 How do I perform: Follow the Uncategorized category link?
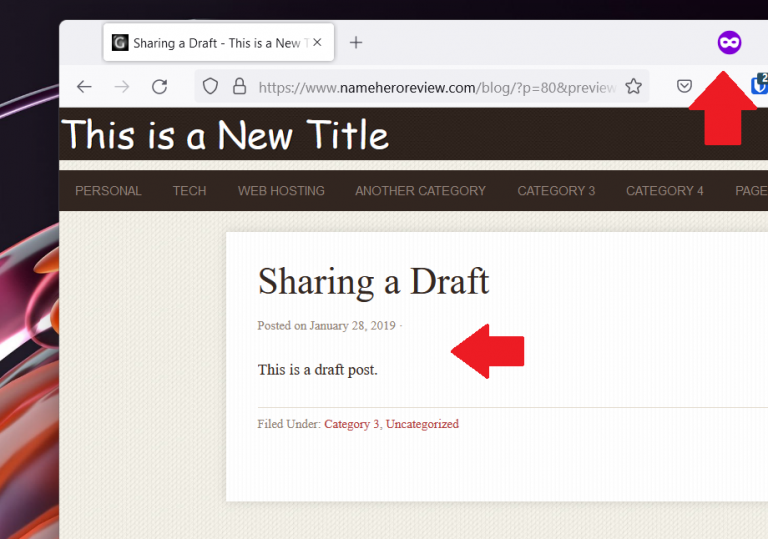tap(422, 424)
